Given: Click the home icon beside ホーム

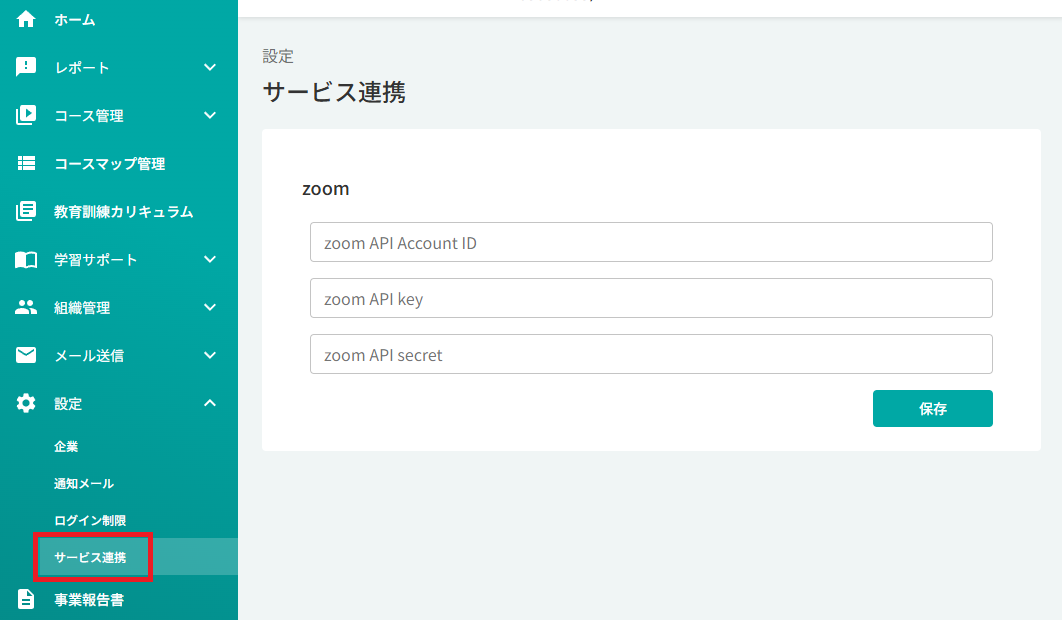Looking at the screenshot, I should (x=26, y=19).
